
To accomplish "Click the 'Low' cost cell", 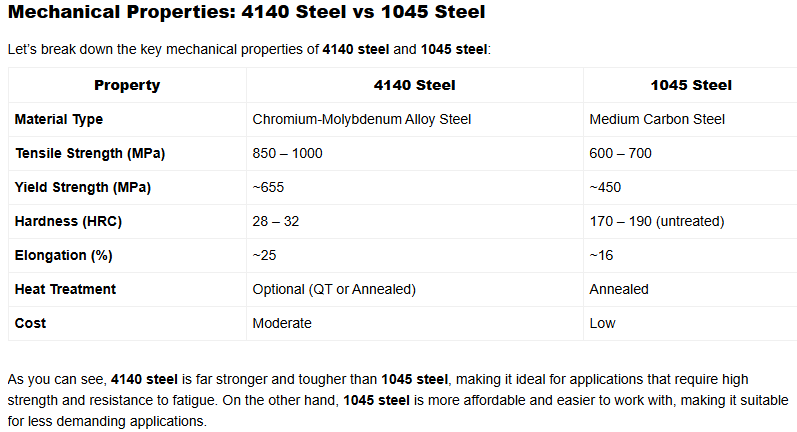I will click(x=603, y=323).
